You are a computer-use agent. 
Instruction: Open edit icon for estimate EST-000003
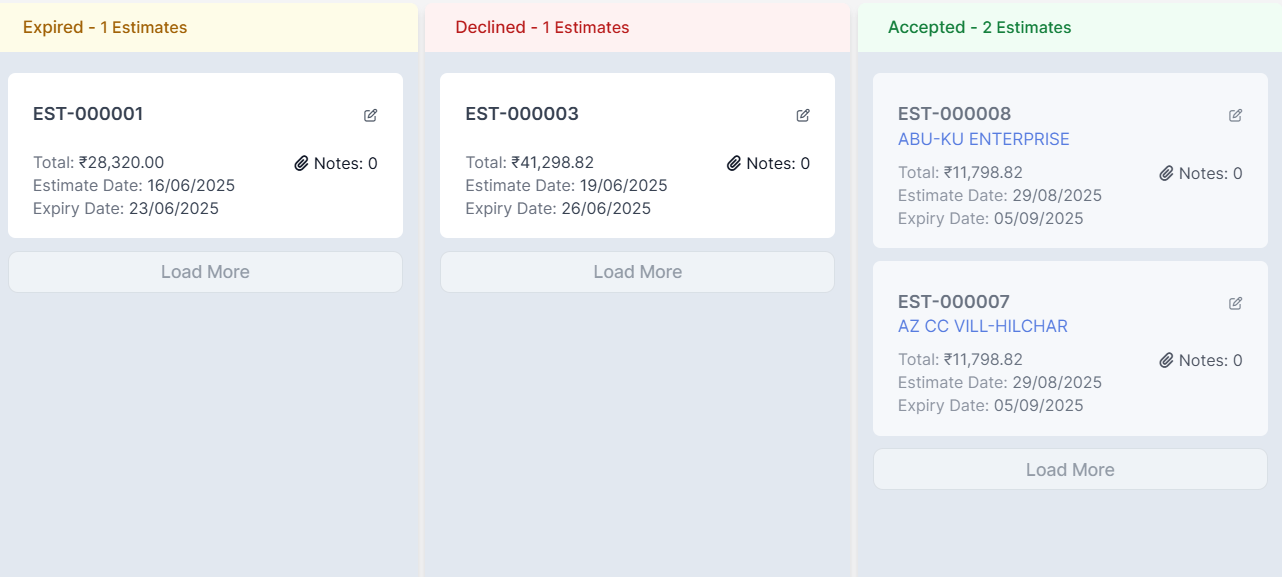tap(803, 115)
